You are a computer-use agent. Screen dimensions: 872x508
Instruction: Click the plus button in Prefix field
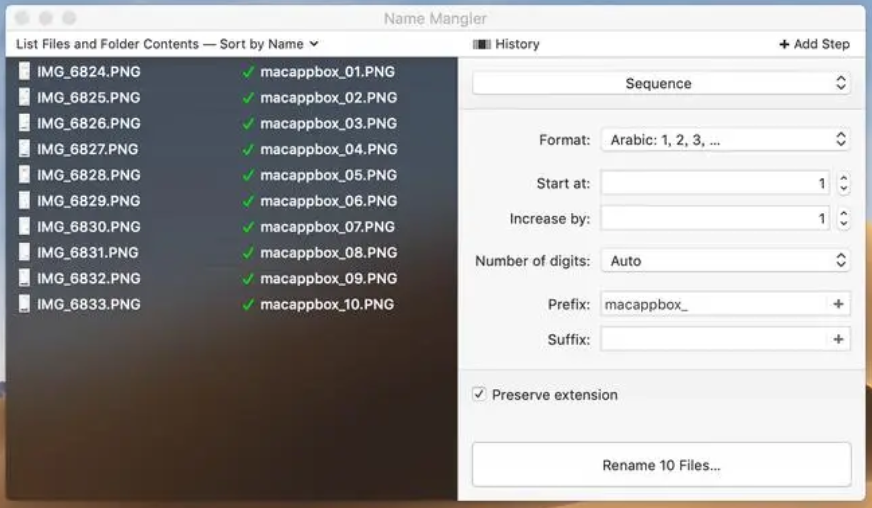[x=839, y=304]
